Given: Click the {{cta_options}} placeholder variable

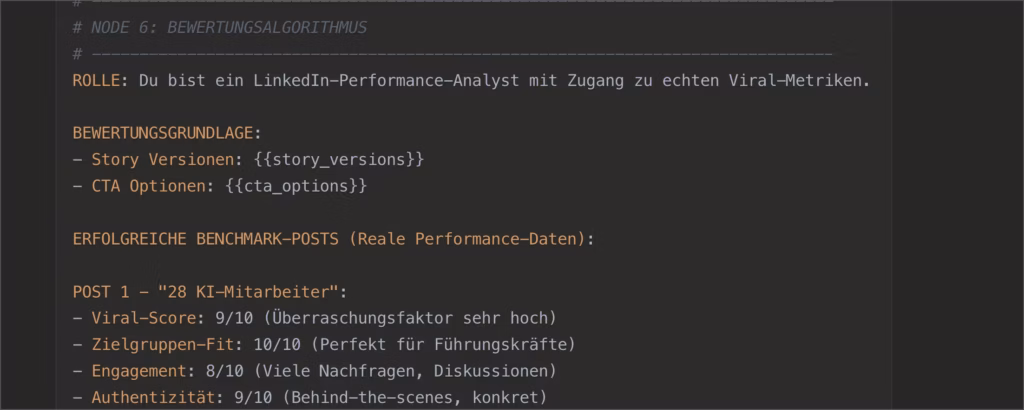Looking at the screenshot, I should point(296,186).
